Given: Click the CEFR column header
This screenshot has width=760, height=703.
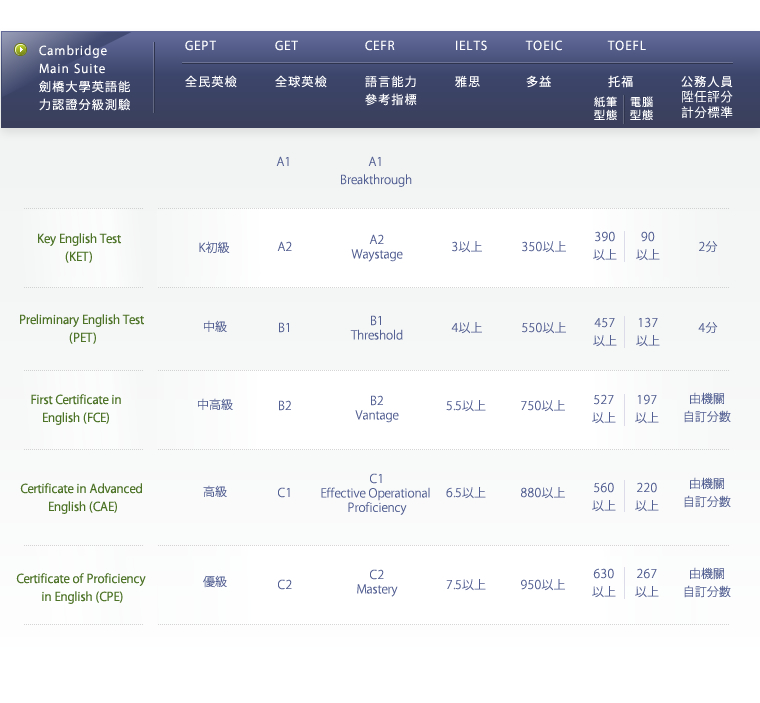Looking at the screenshot, I should click(x=380, y=46).
